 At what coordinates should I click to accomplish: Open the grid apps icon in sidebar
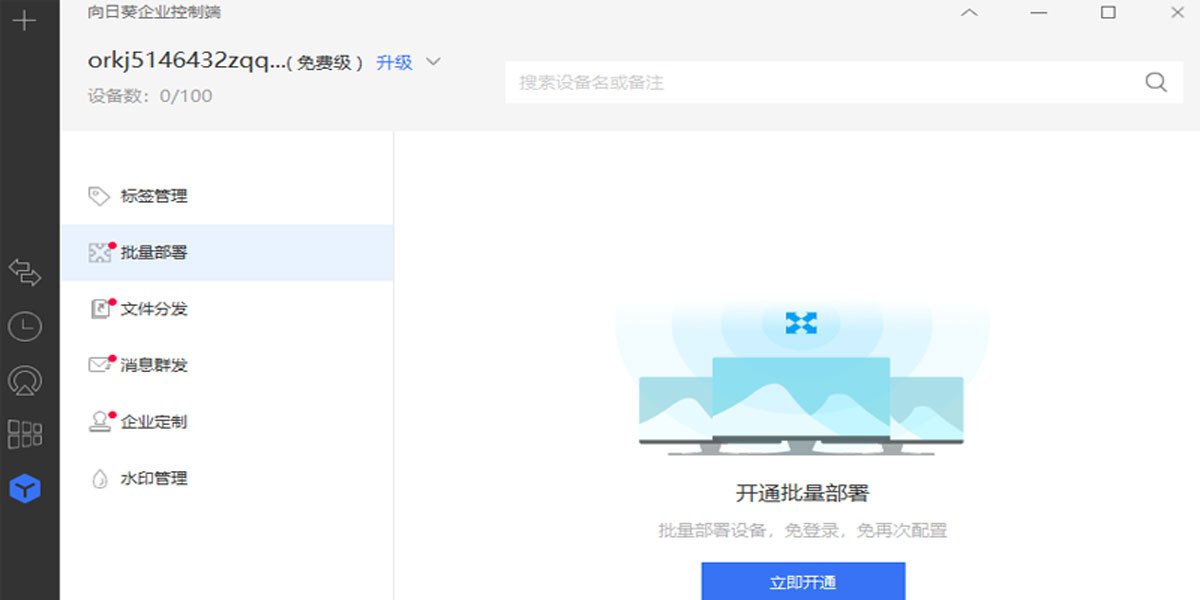[24, 434]
